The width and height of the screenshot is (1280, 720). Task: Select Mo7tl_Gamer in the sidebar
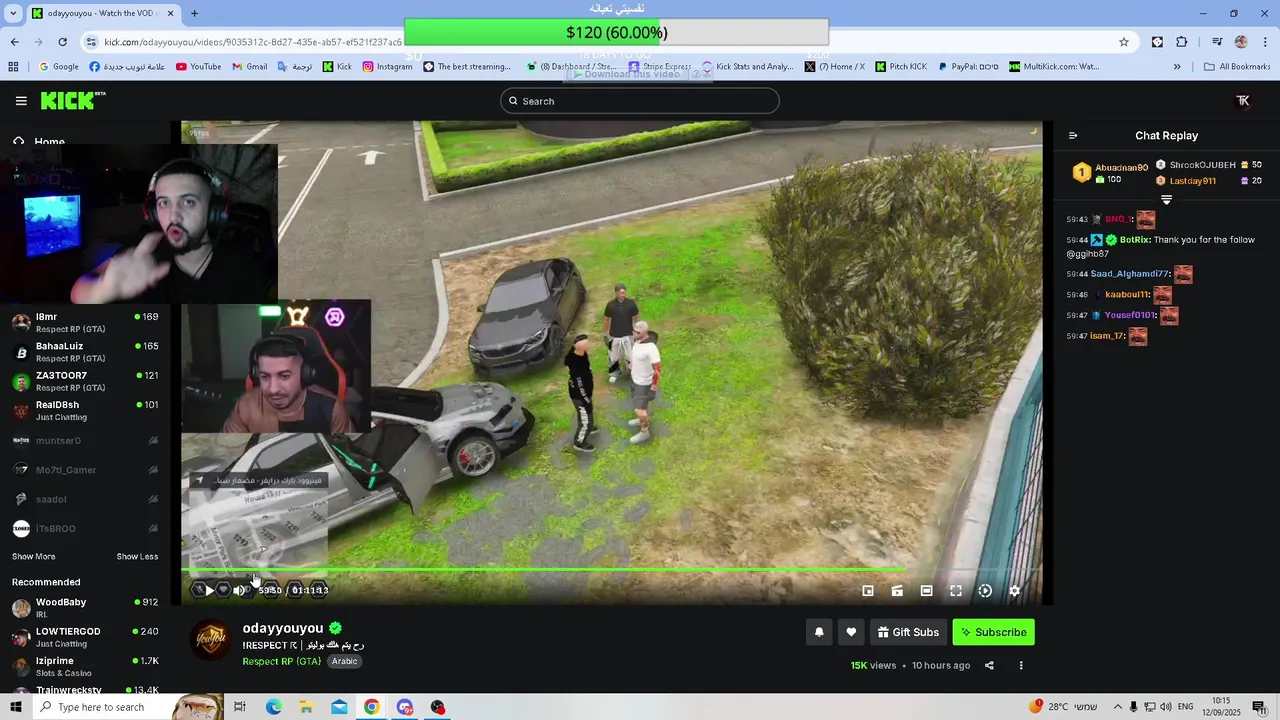pyautogui.click(x=85, y=470)
